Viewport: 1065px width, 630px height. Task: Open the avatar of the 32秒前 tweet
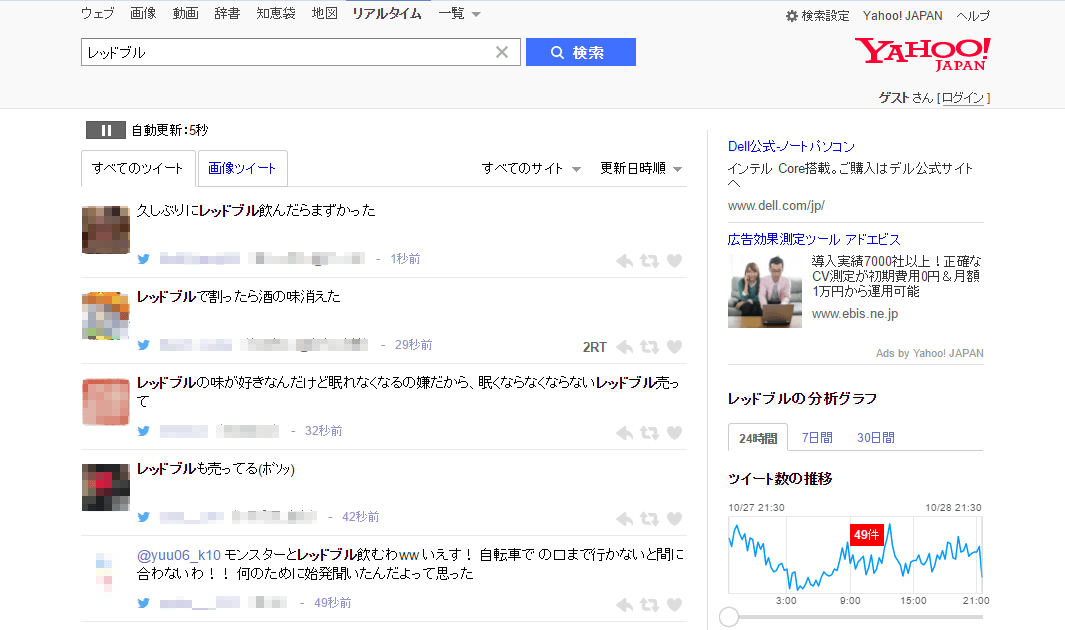[106, 402]
